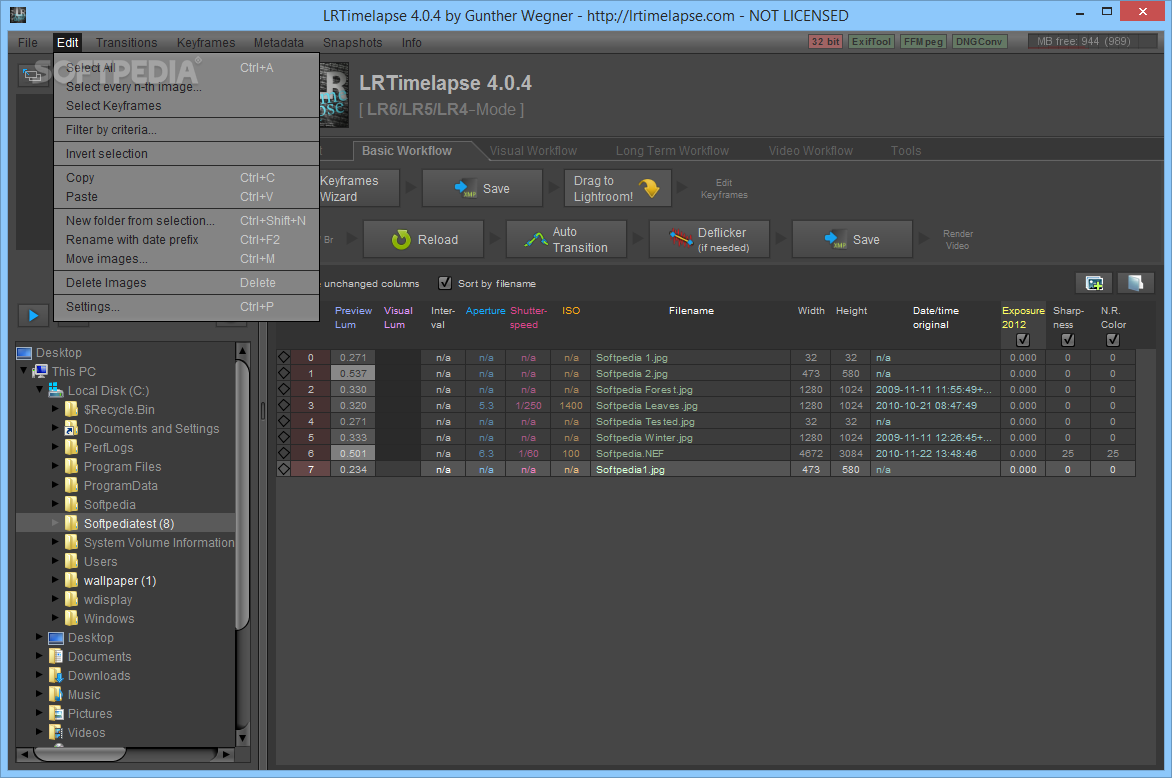The height and width of the screenshot is (778, 1172).
Task: Click the folder tree vertical scrollbar
Action: pos(242,493)
